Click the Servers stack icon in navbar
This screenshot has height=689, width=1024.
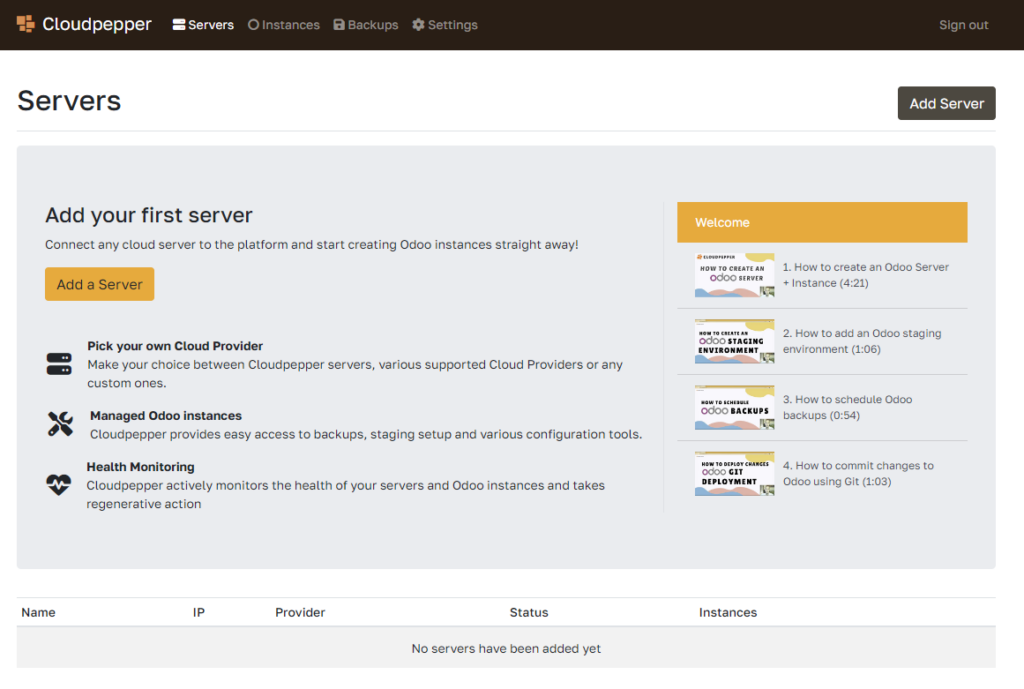pyautogui.click(x=178, y=25)
